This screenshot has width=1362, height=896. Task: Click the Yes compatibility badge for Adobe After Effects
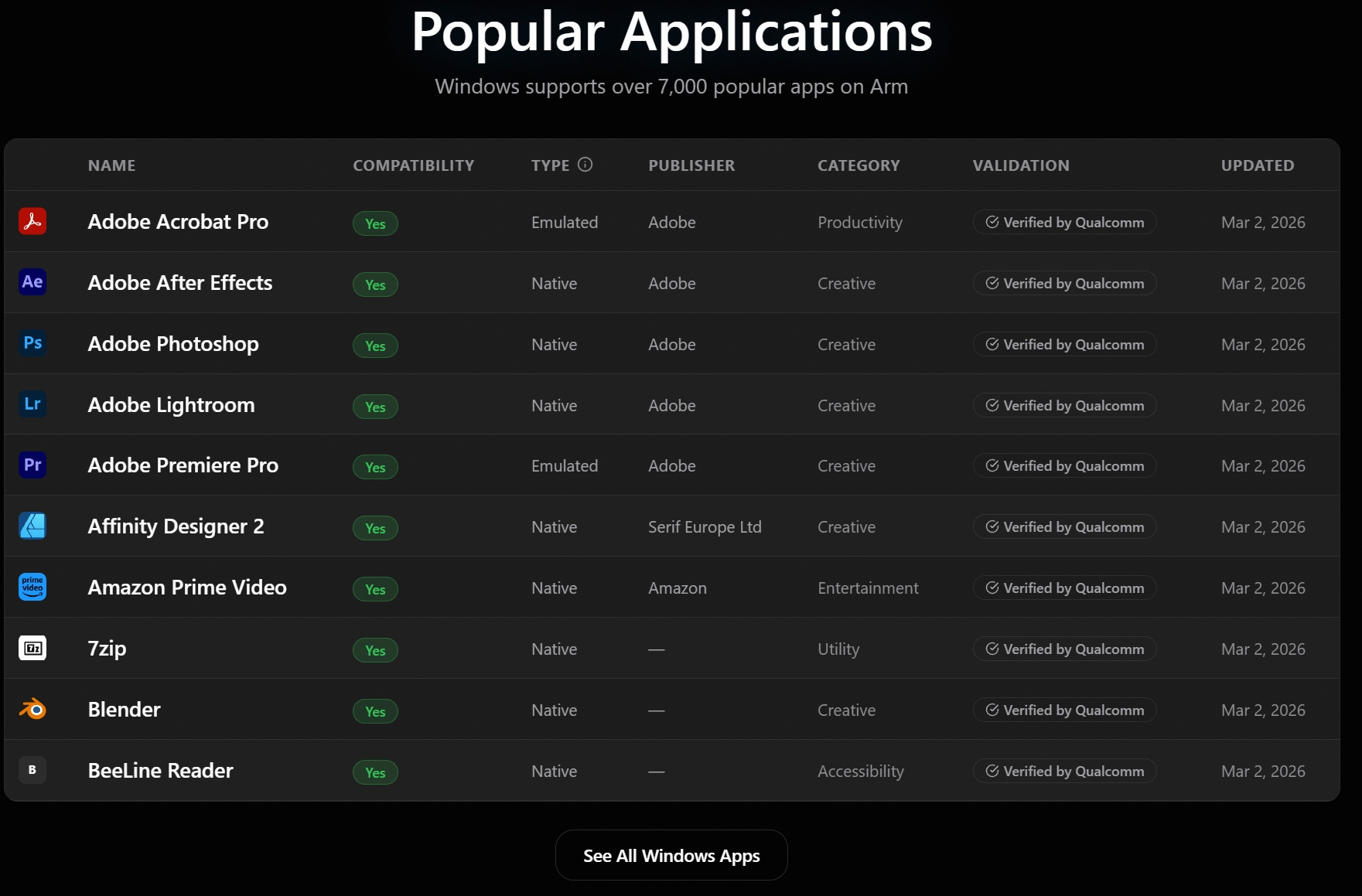(375, 284)
